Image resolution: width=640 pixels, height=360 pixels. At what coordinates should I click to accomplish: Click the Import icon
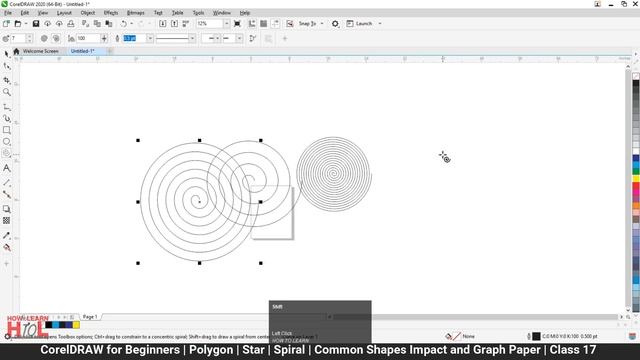pos(162,24)
